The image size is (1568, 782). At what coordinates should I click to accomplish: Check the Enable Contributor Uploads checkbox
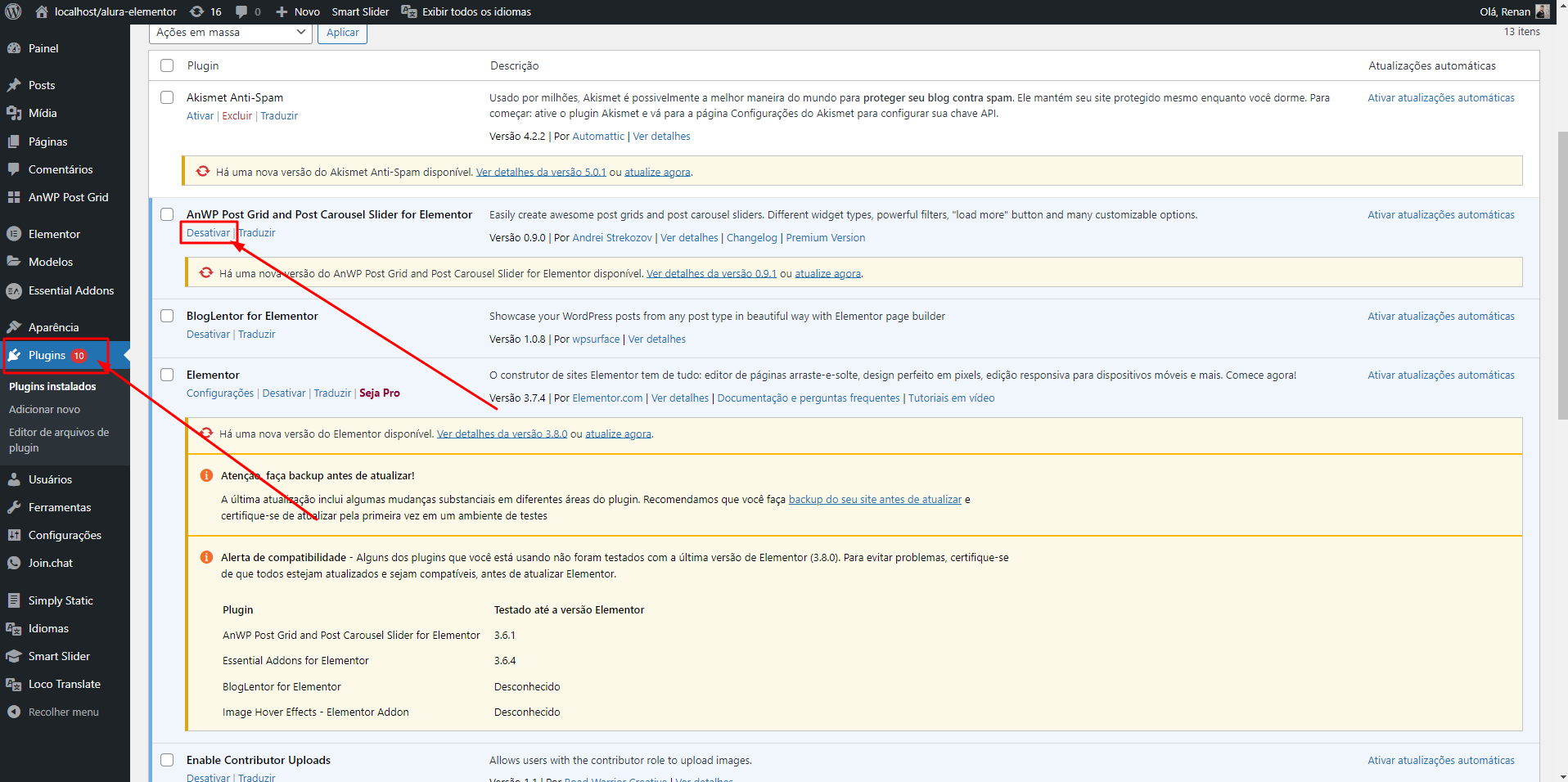(x=167, y=760)
